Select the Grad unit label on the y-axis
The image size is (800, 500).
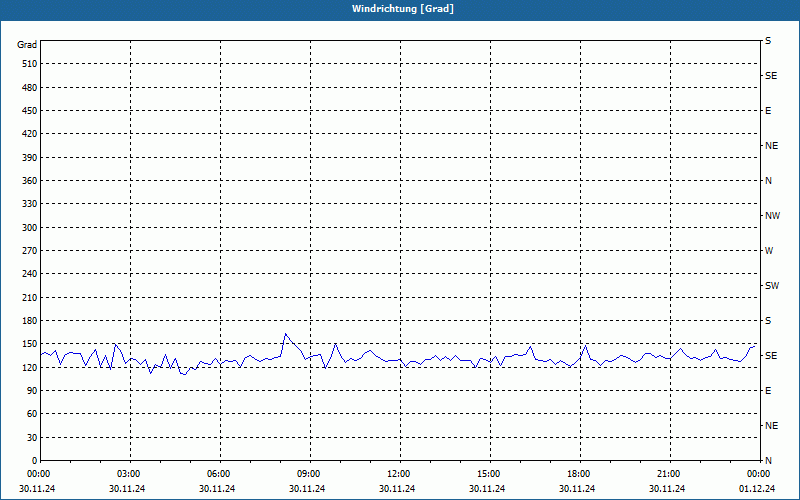click(27, 45)
